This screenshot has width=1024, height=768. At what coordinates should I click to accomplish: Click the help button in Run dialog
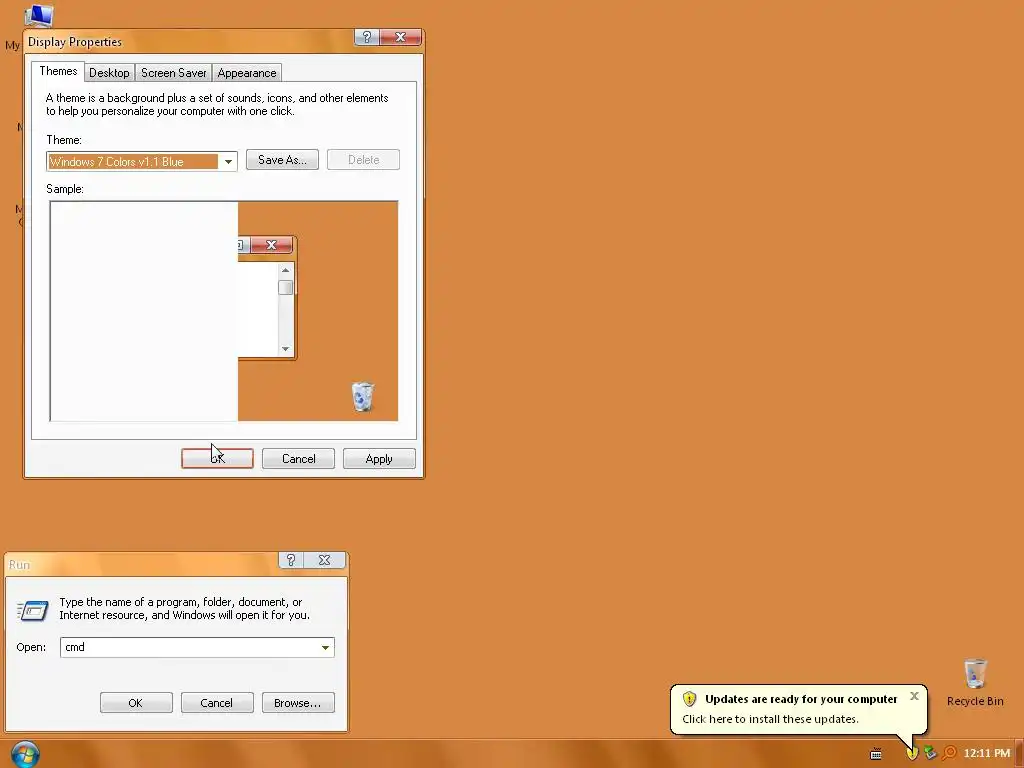[x=291, y=560]
